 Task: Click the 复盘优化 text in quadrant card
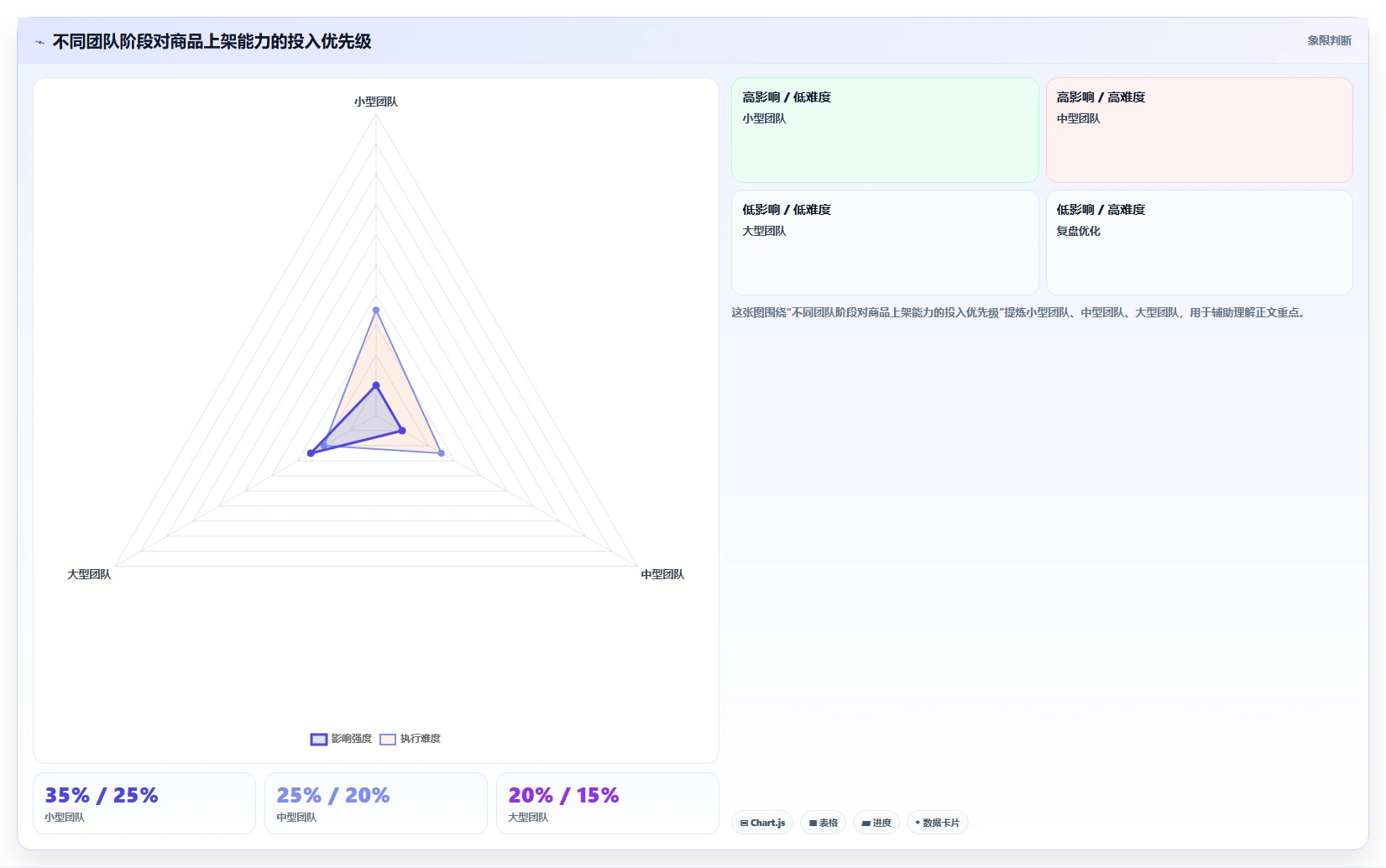(1078, 231)
